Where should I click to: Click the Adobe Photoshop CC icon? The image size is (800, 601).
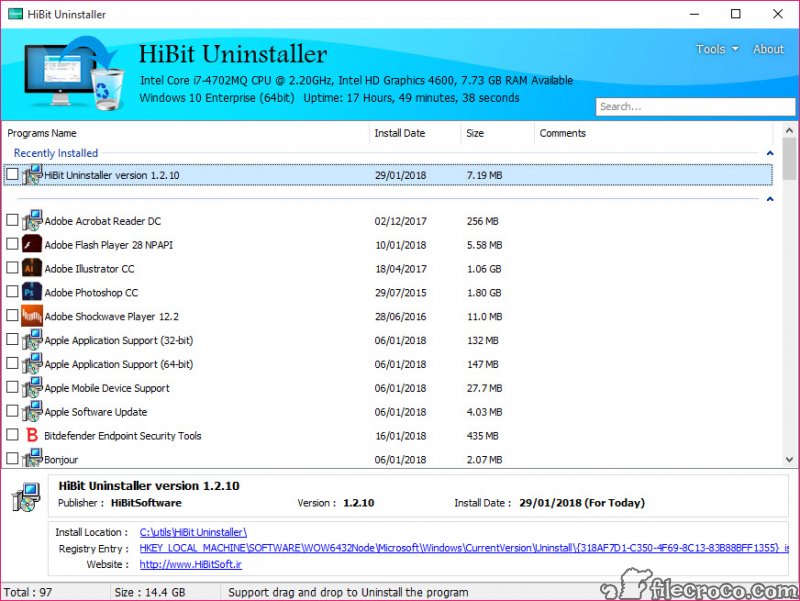pos(32,292)
